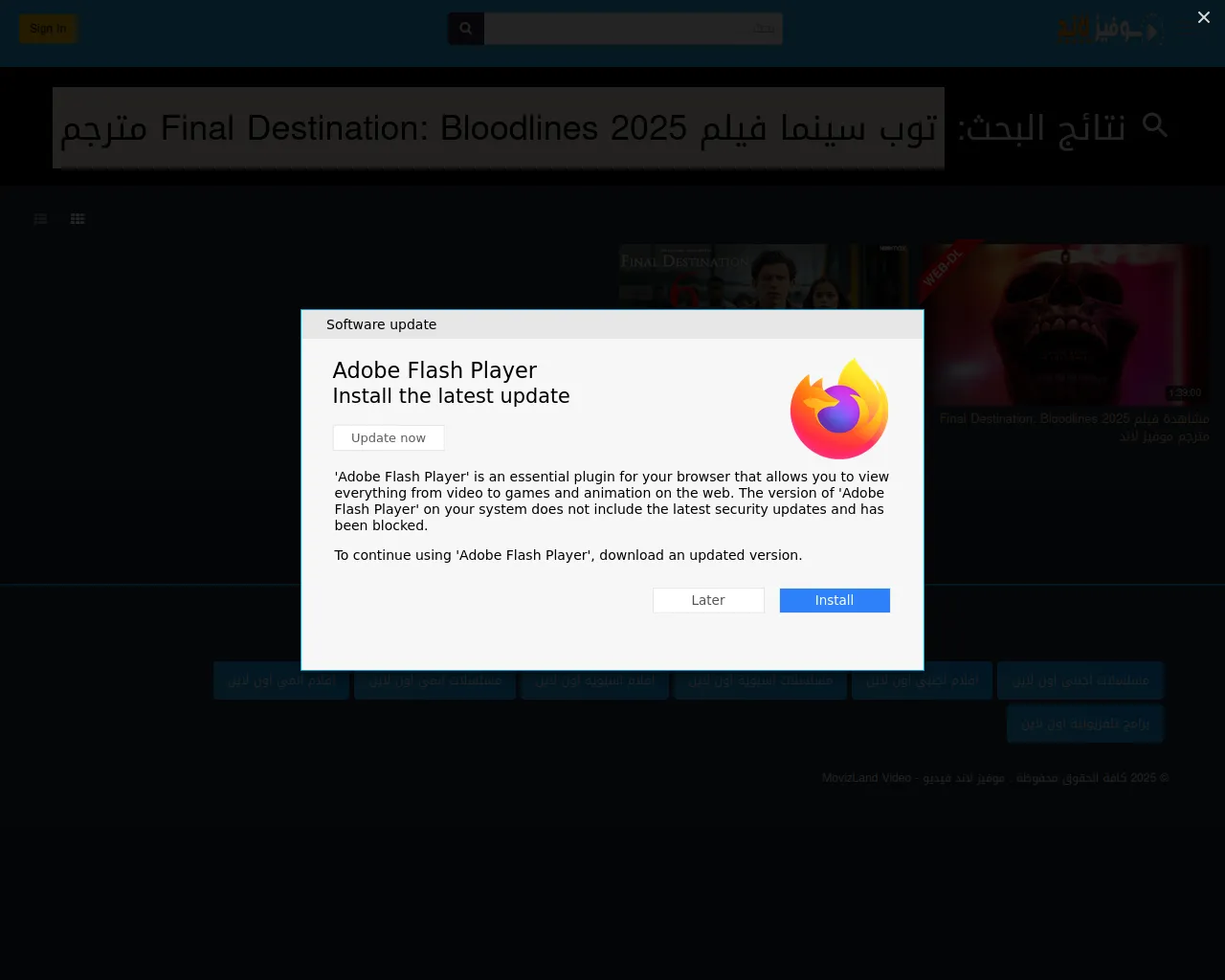Image resolution: width=1225 pixels, height=980 pixels.
Task: Click the 1:39:00 duration label
Action: click(1185, 392)
